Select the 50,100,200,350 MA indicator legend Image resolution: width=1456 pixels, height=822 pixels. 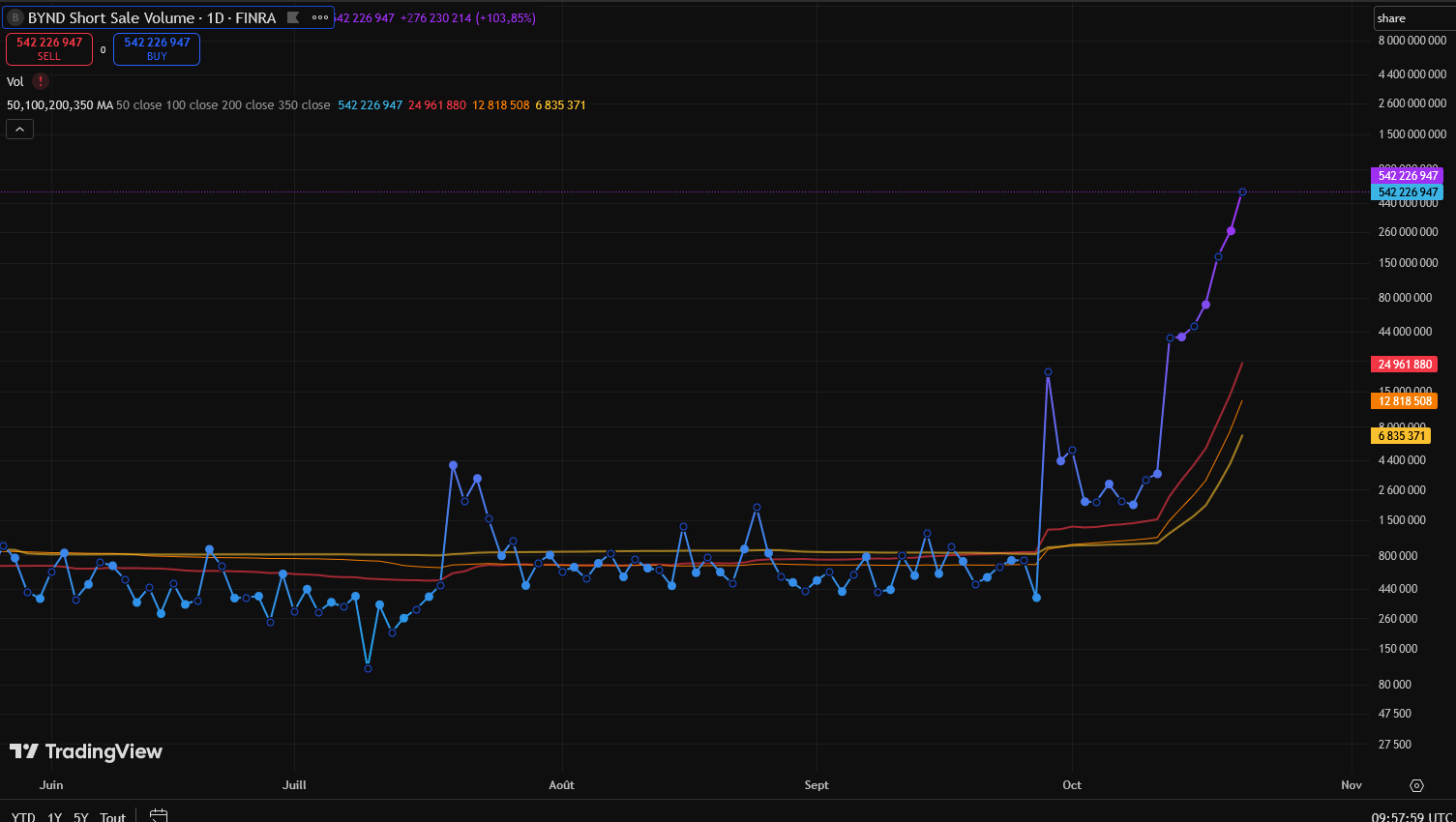point(60,104)
